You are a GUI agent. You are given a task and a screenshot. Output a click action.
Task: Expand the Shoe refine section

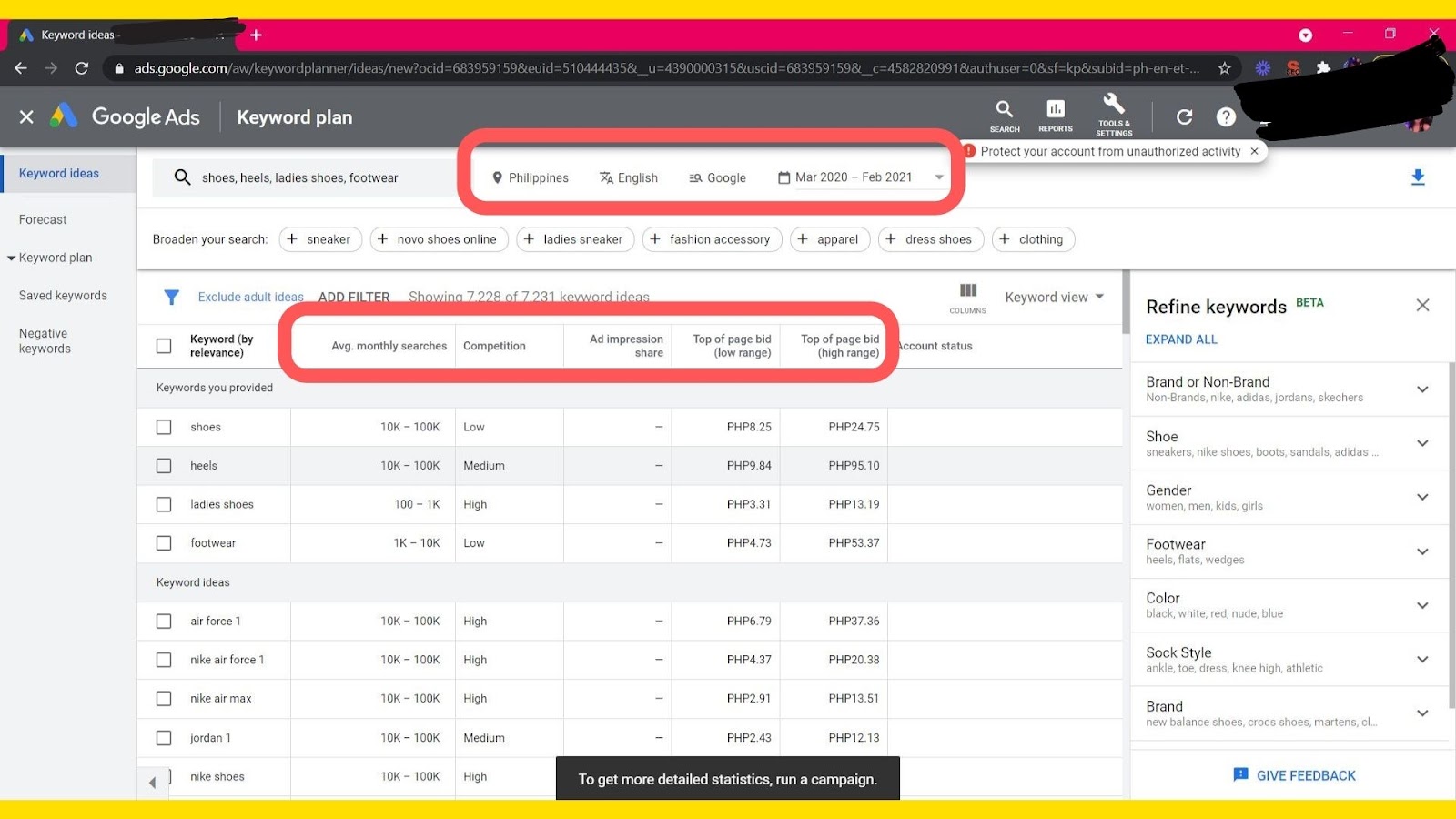1422,443
